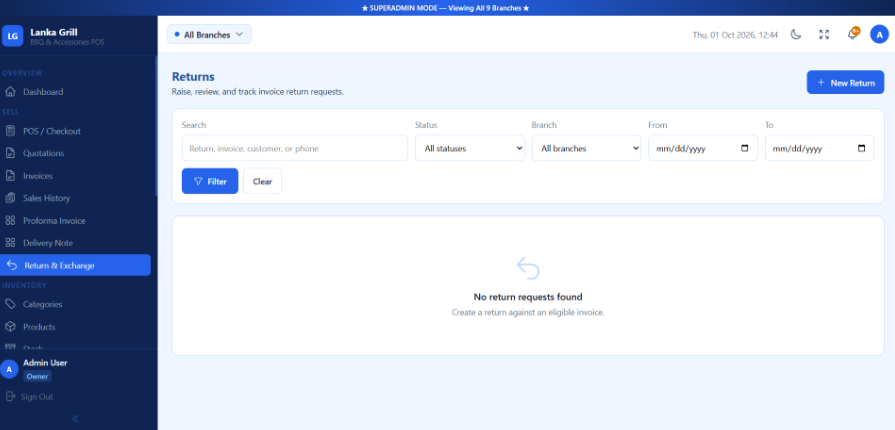Click the Categories tag icon
The height and width of the screenshot is (430, 895).
pyautogui.click(x=10, y=304)
